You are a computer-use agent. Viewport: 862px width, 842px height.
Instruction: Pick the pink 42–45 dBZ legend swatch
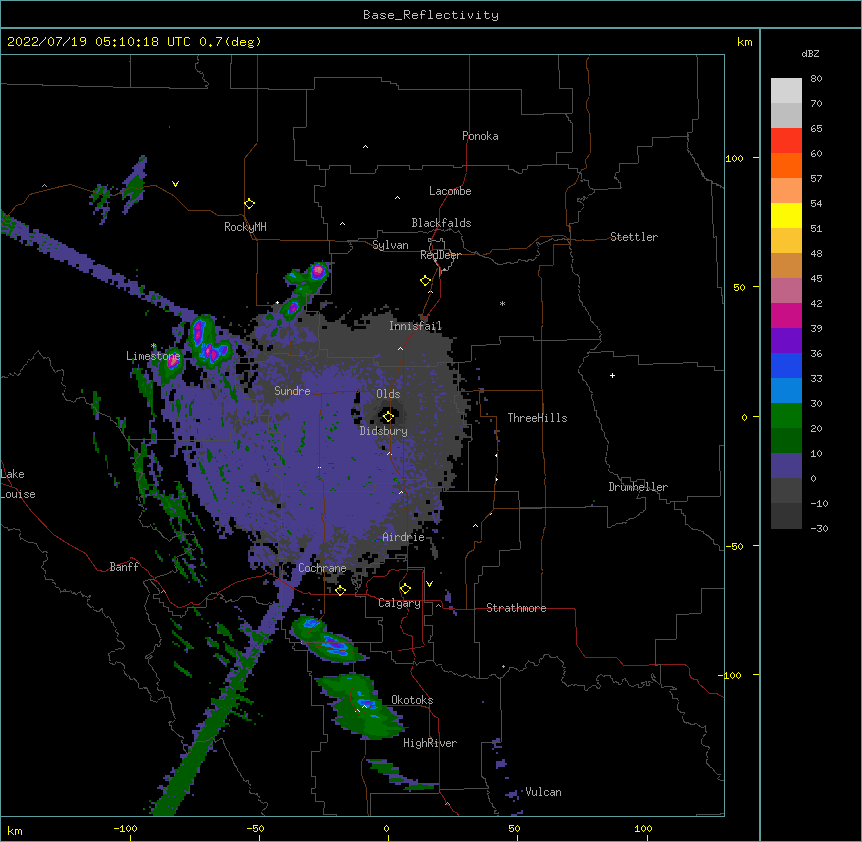click(x=786, y=290)
